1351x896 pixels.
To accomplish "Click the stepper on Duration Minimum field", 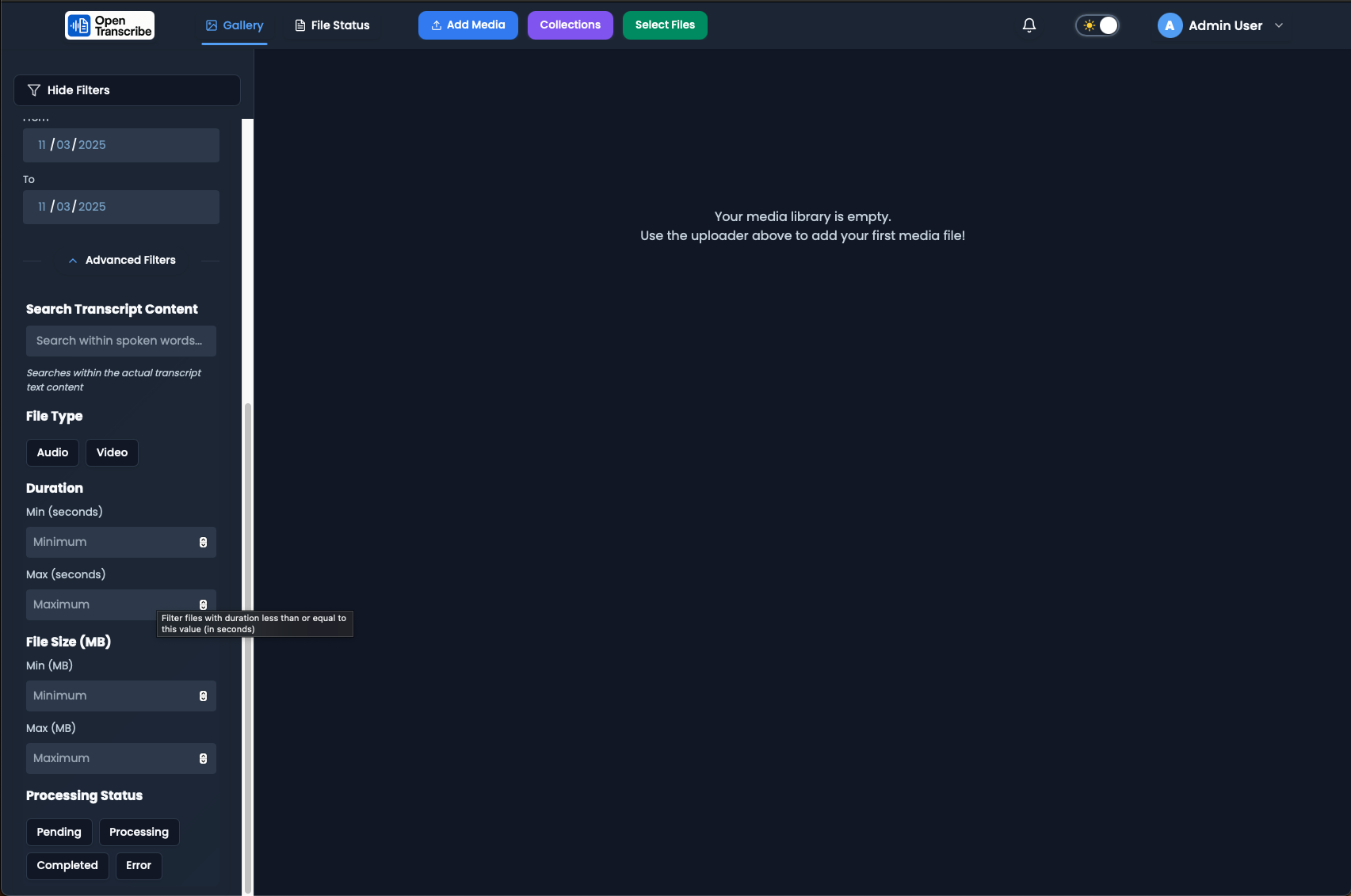I will [203, 543].
